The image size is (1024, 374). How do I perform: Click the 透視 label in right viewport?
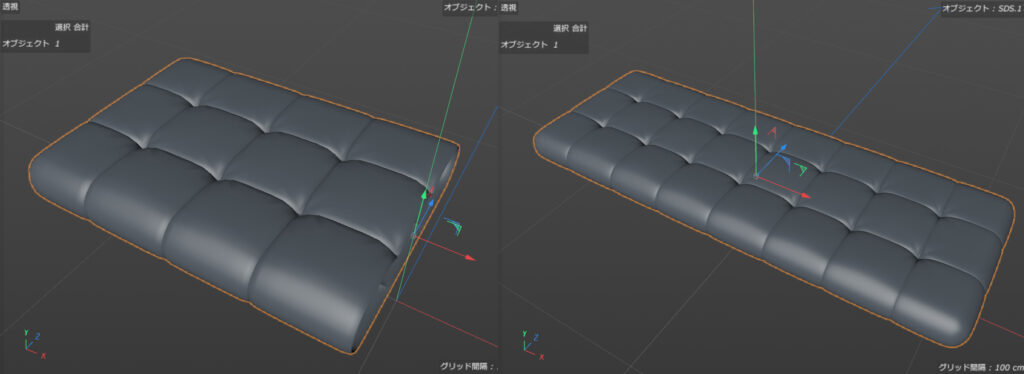pos(509,7)
